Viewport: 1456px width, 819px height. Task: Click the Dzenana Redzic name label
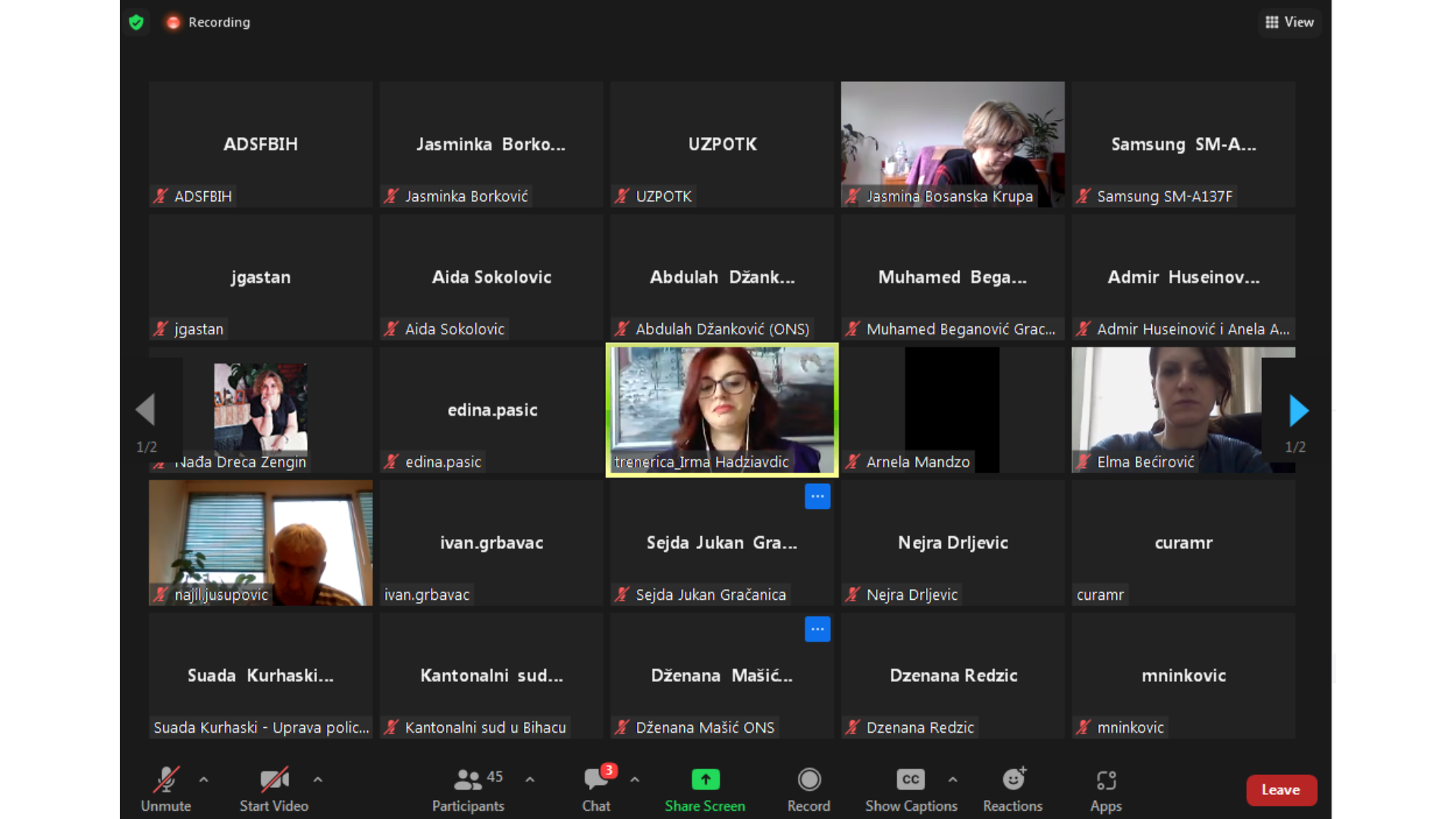coord(920,727)
